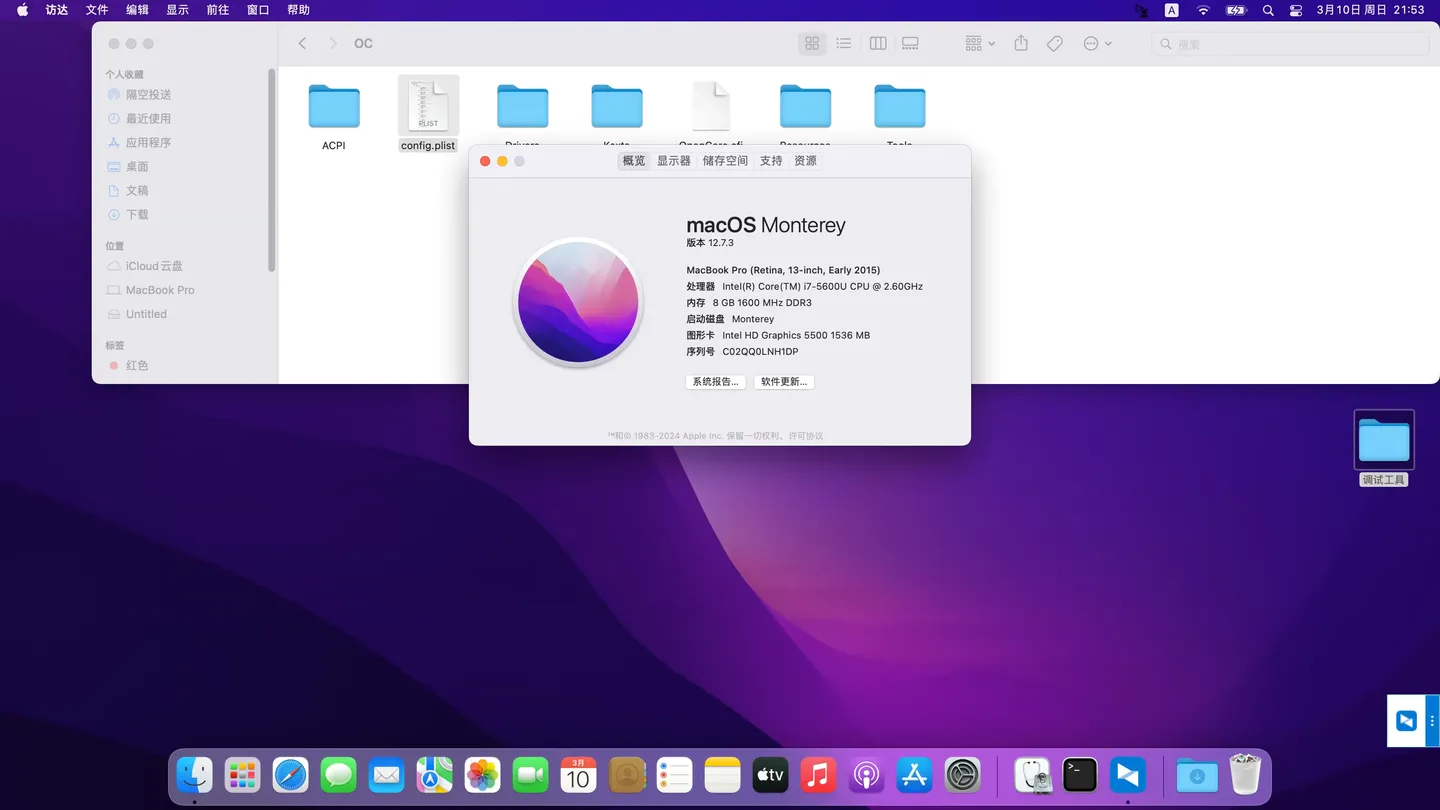Open the grouping dropdown in the Finder toolbar
The image size is (1440, 810).
click(x=977, y=43)
